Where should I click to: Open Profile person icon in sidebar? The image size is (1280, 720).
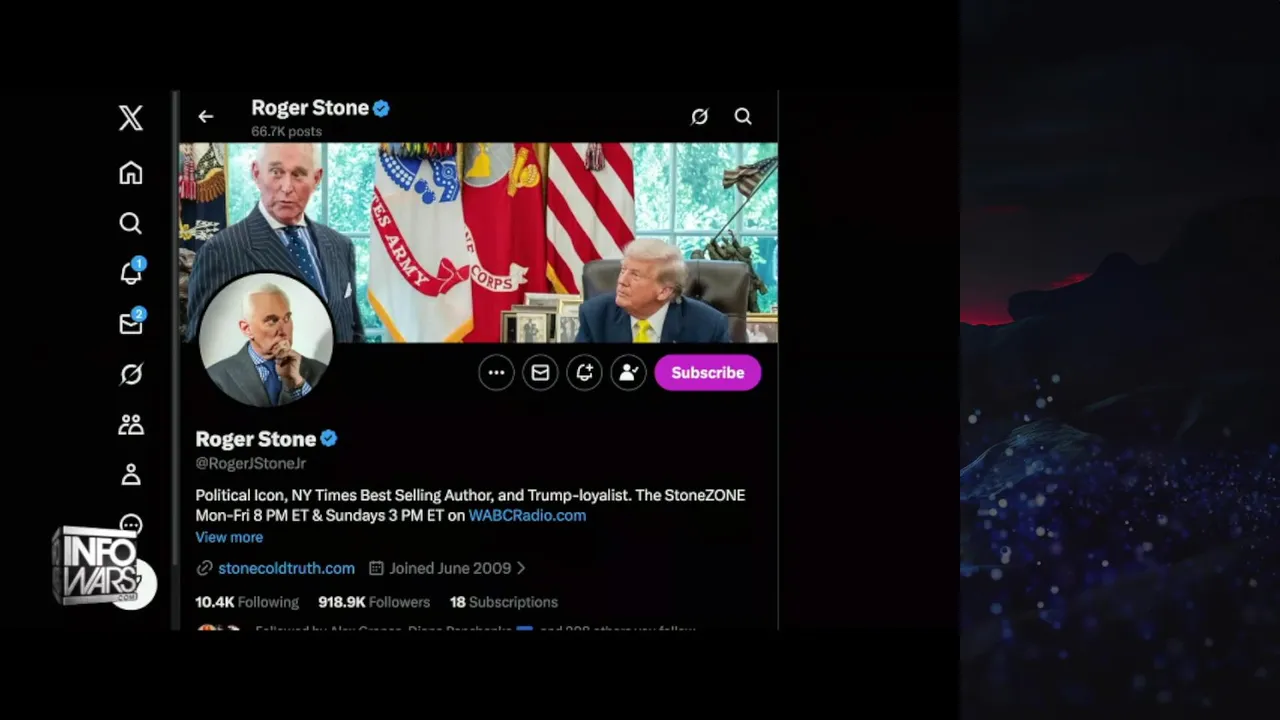[131, 475]
